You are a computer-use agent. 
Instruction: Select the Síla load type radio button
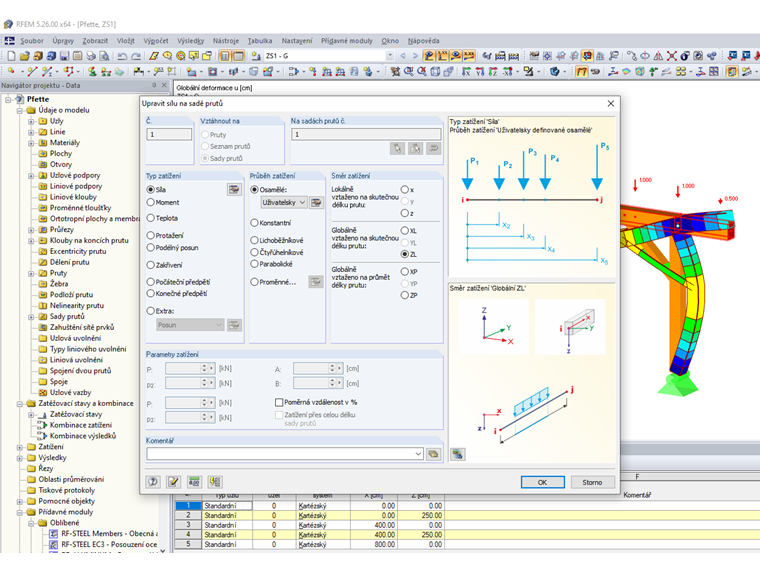(150, 190)
